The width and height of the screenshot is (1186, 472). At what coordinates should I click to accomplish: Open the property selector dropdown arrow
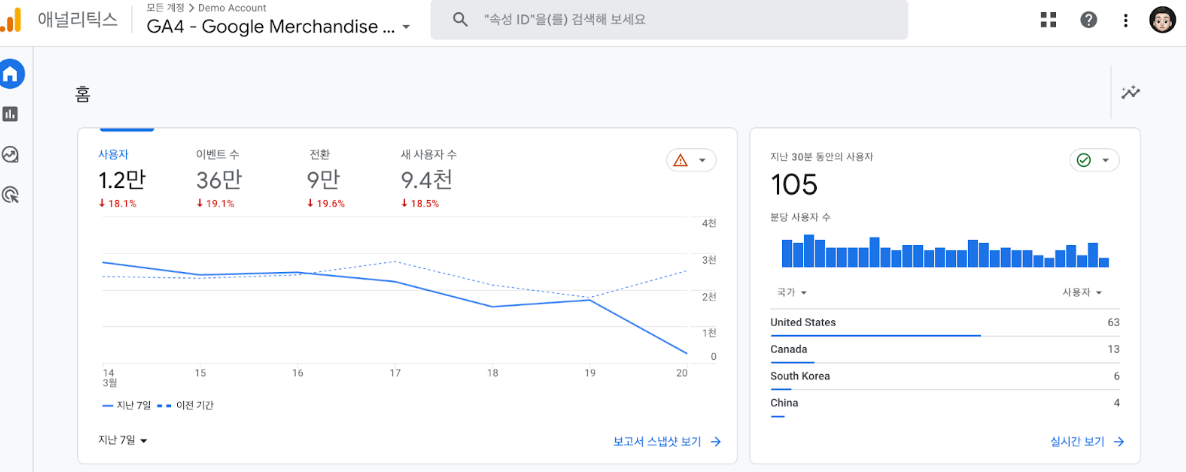point(406,26)
